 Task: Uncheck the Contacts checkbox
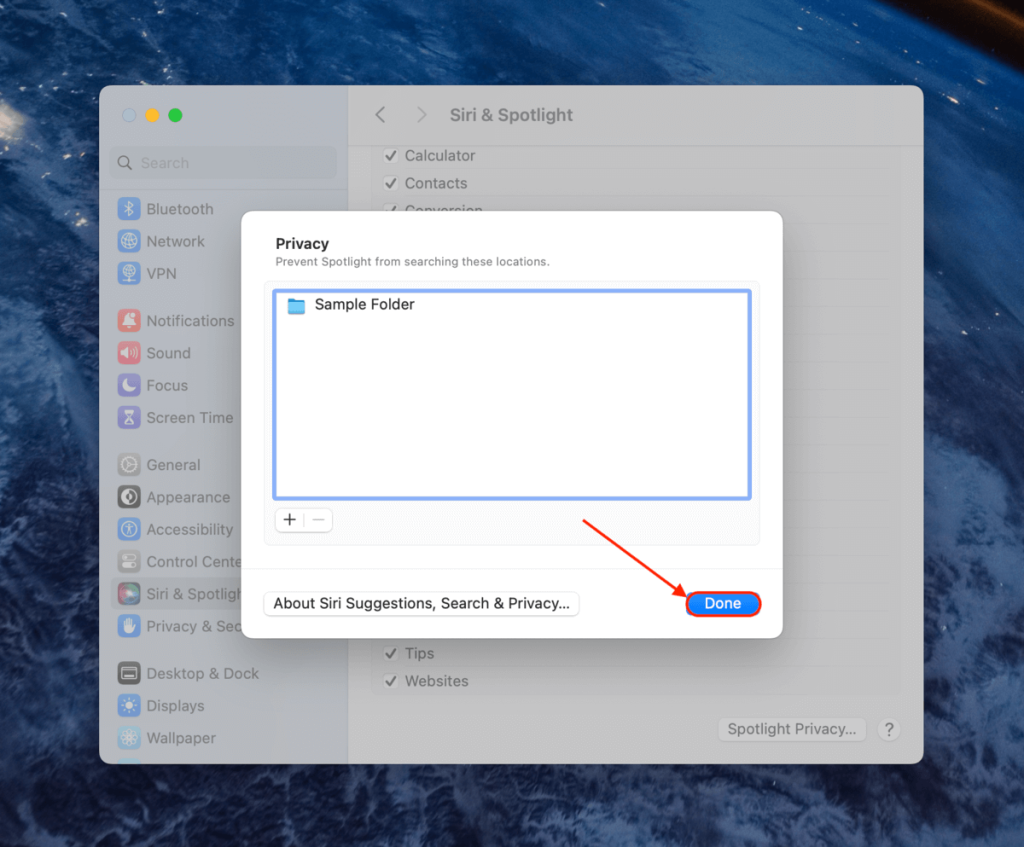390,183
